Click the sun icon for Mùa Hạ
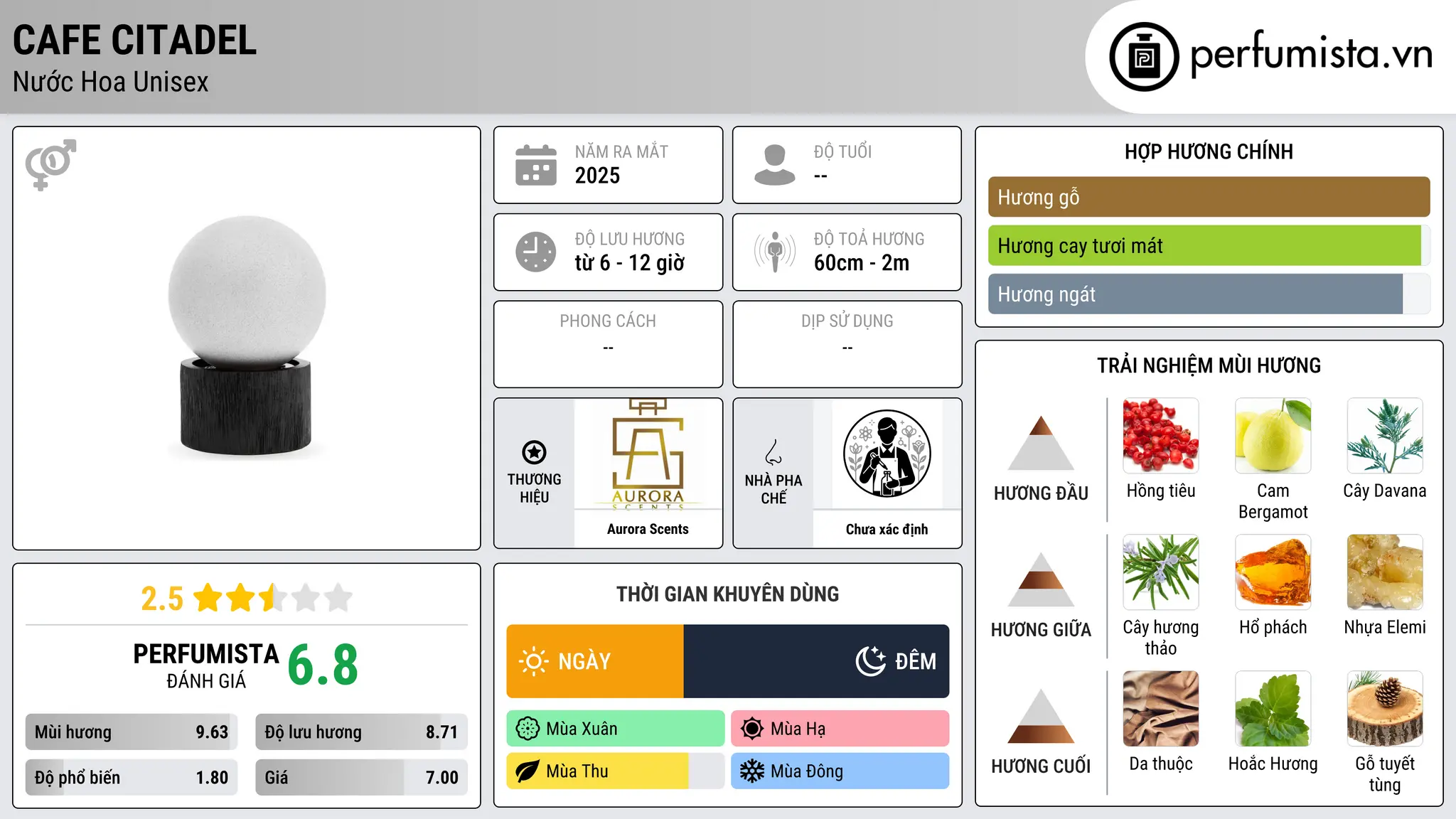 click(x=752, y=729)
